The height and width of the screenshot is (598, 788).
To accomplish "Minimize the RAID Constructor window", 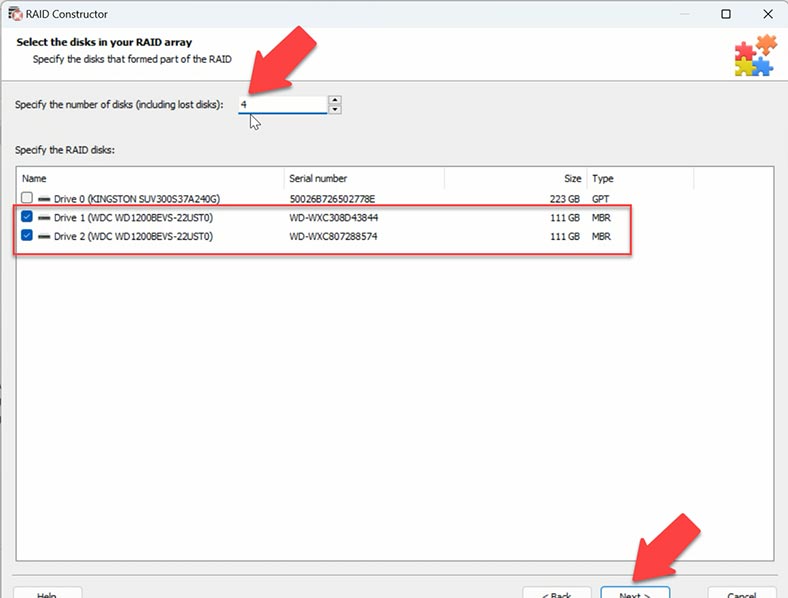I will click(684, 14).
